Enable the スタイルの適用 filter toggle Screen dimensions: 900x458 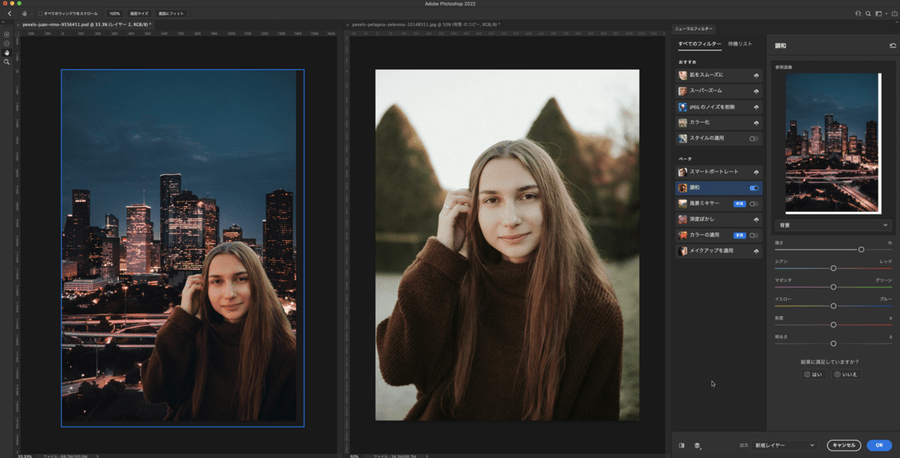click(x=754, y=138)
